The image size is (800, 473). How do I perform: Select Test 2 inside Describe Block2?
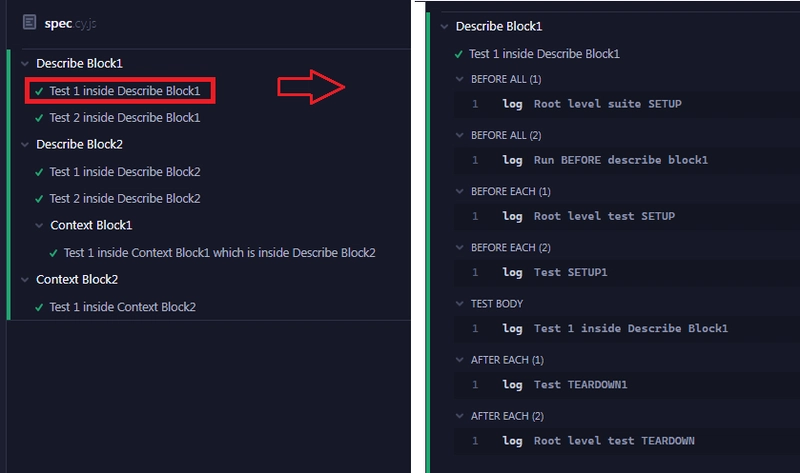coord(125,198)
